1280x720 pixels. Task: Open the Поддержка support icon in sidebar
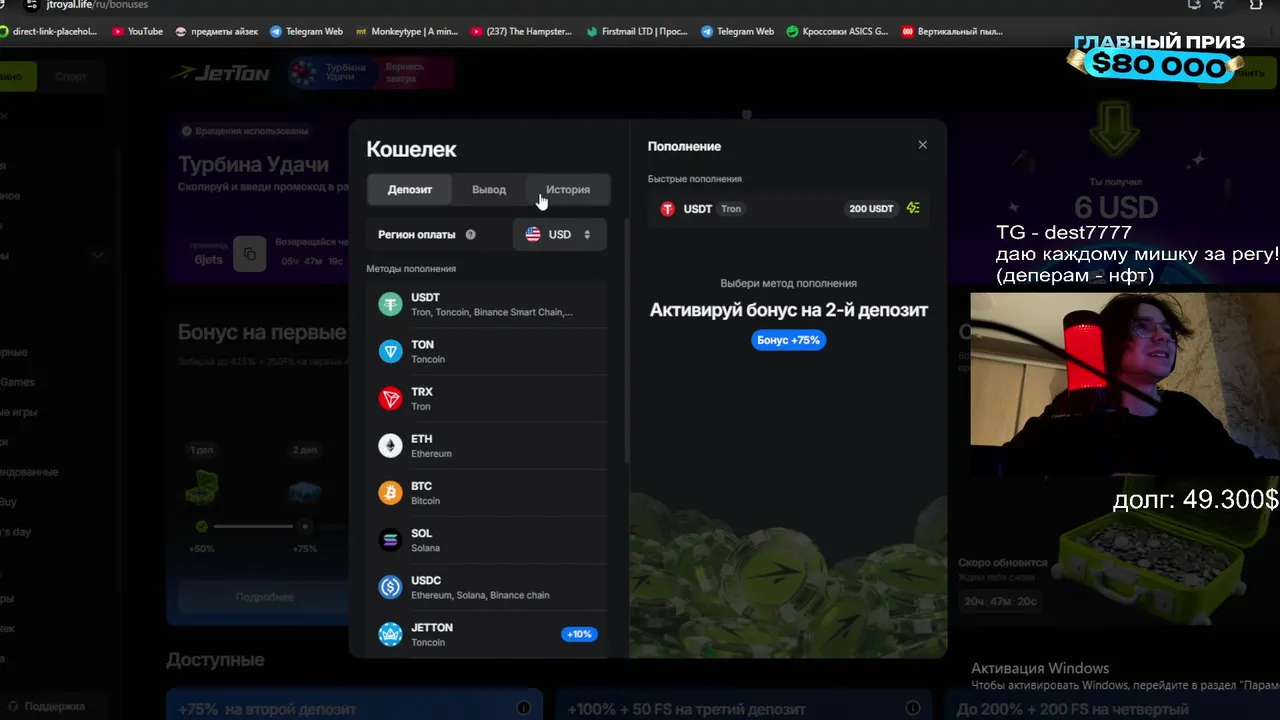click(11, 706)
